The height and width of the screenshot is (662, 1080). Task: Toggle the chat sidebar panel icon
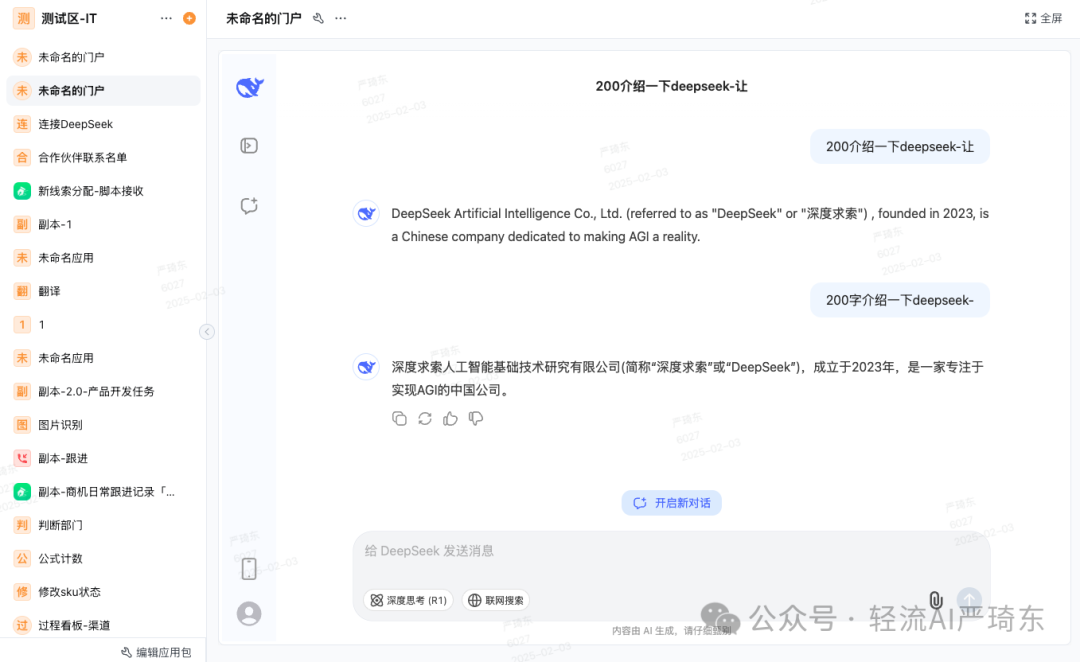[249, 145]
